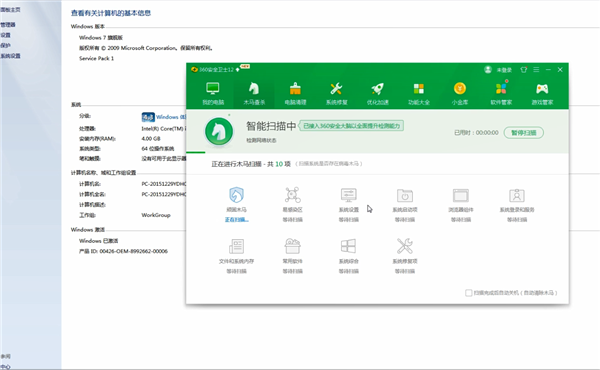Click the 4.00 GB RAM value
Image resolution: width=600 pixels, height=370 pixels.
point(151,139)
